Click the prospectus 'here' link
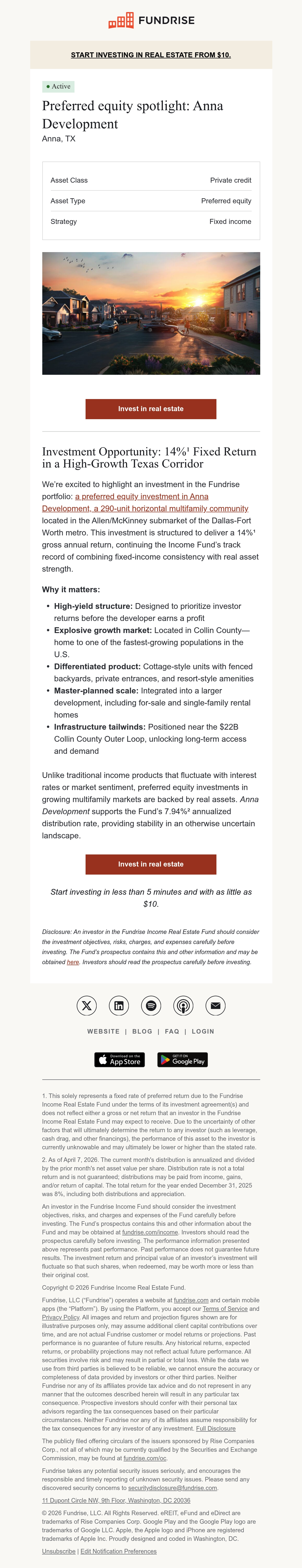 [x=73, y=962]
